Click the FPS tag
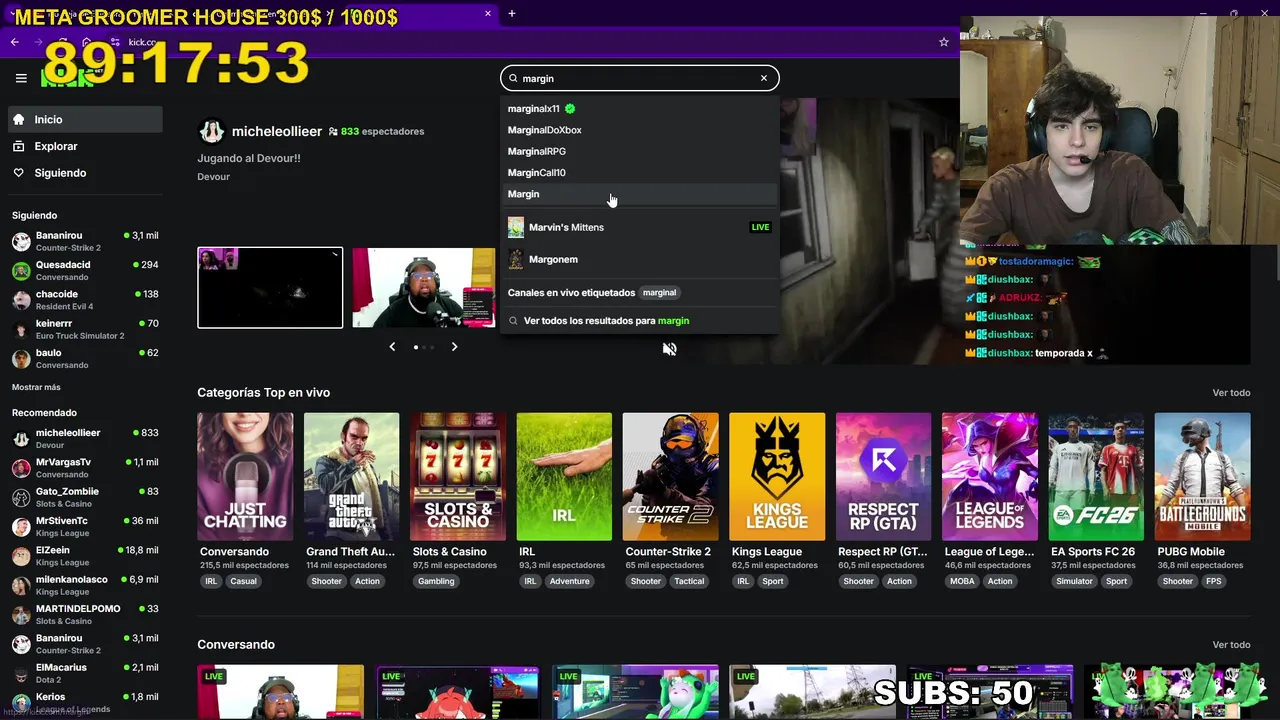The width and height of the screenshot is (1280, 720). coord(1213,581)
